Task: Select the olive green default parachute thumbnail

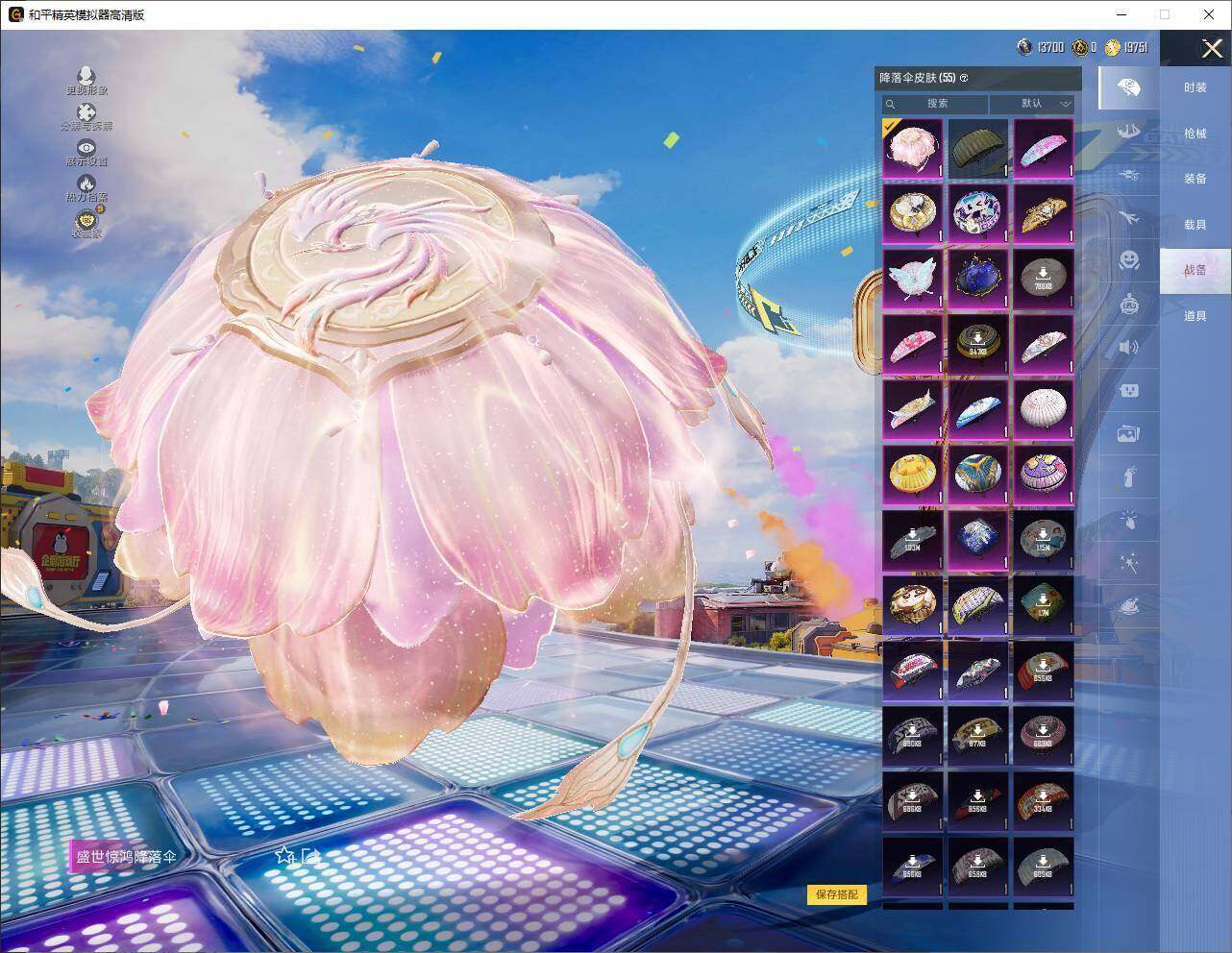Action: [977, 148]
